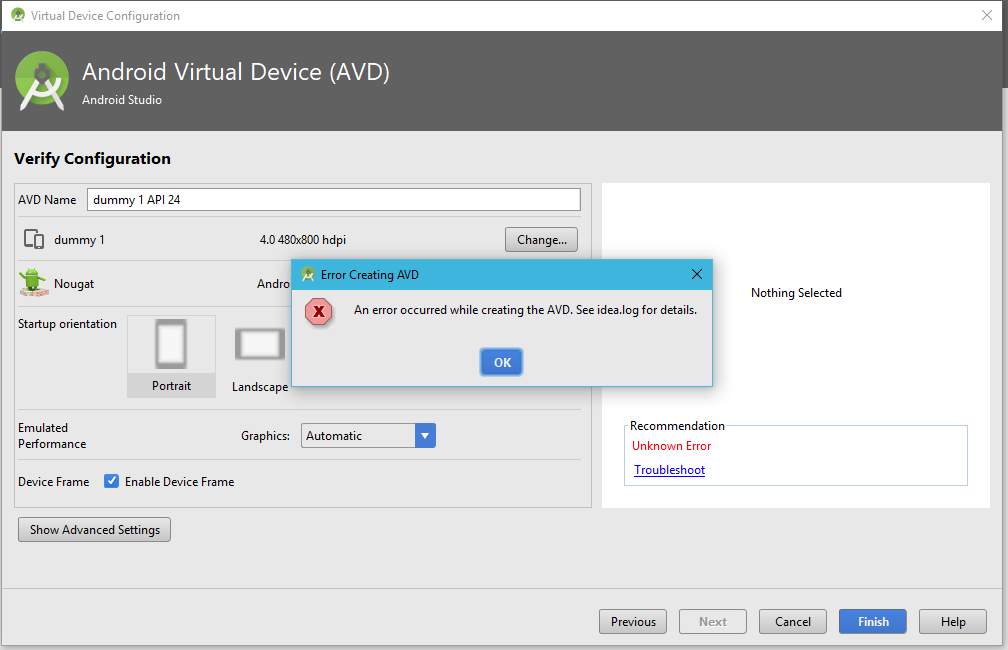
Task: Click the Nougat Android robot icon
Action: click(x=33, y=283)
